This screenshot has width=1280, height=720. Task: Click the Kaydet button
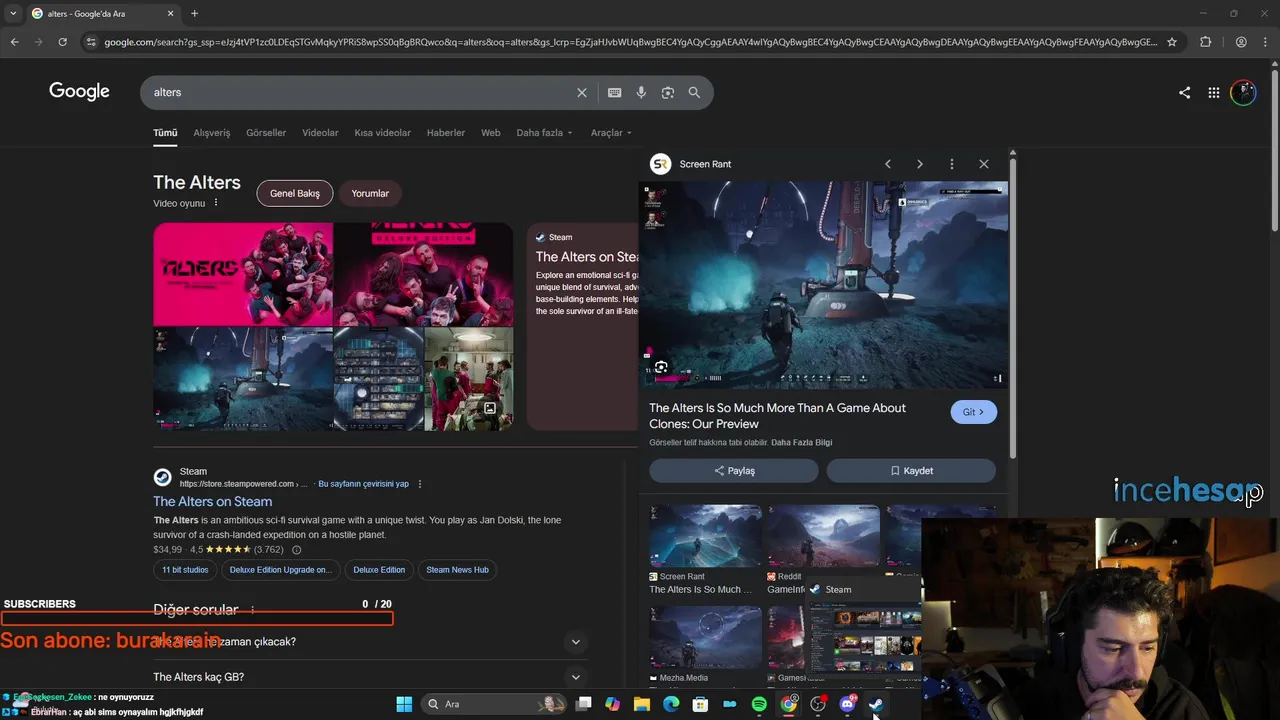[911, 471]
